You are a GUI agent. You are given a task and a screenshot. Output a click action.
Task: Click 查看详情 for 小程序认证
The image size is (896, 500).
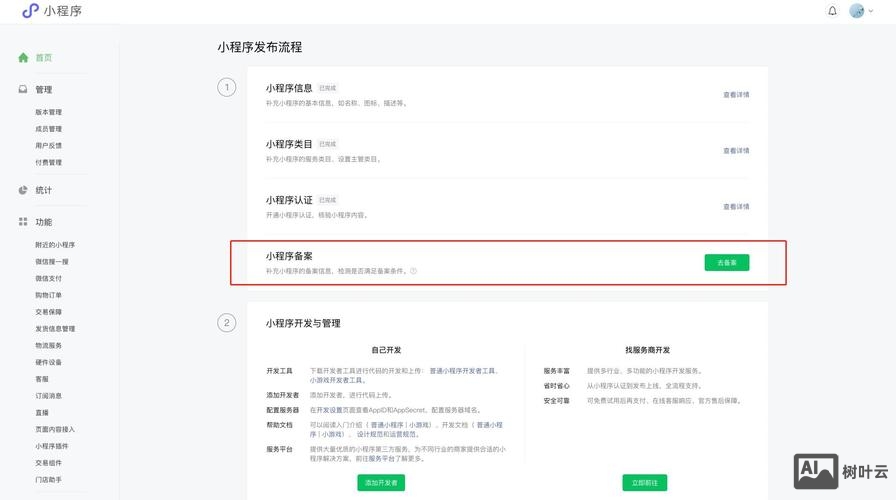click(x=736, y=207)
